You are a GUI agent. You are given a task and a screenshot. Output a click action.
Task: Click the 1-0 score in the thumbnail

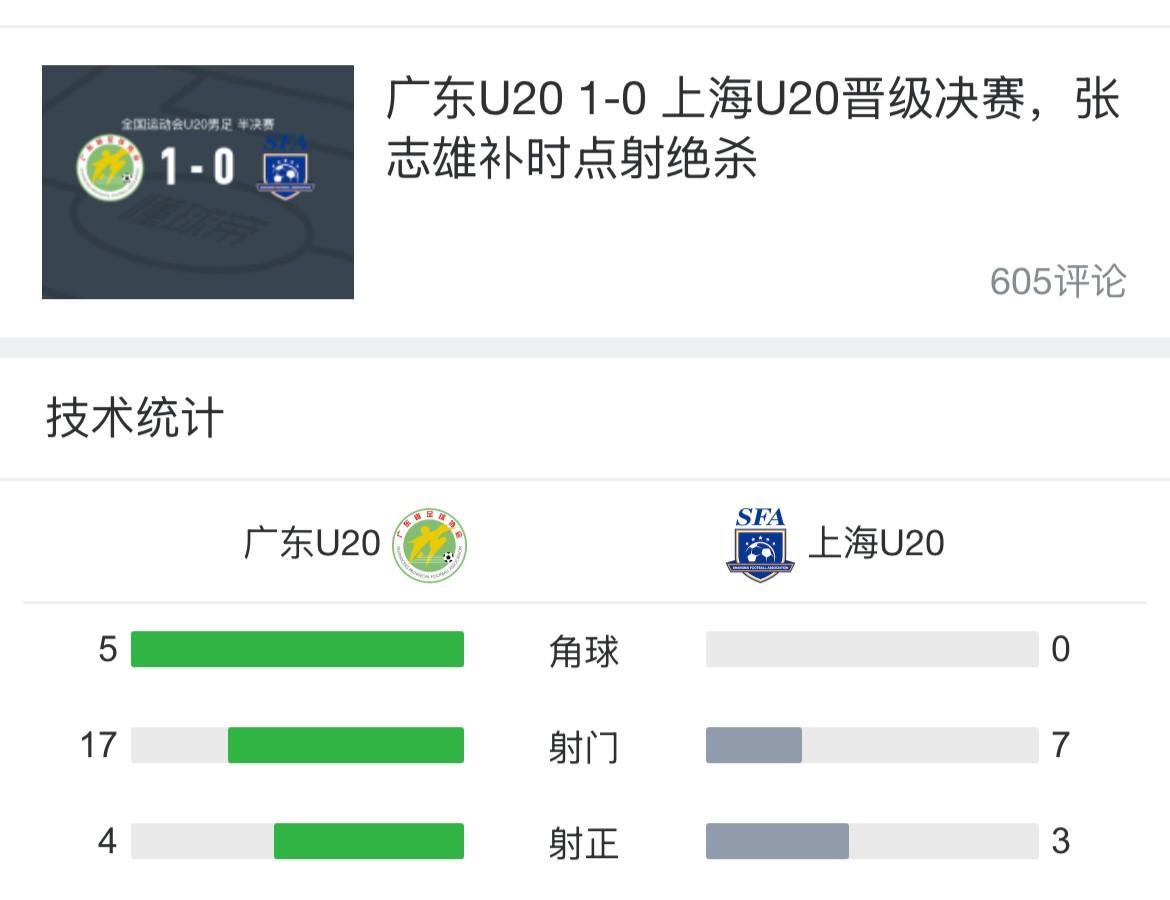coord(197,168)
